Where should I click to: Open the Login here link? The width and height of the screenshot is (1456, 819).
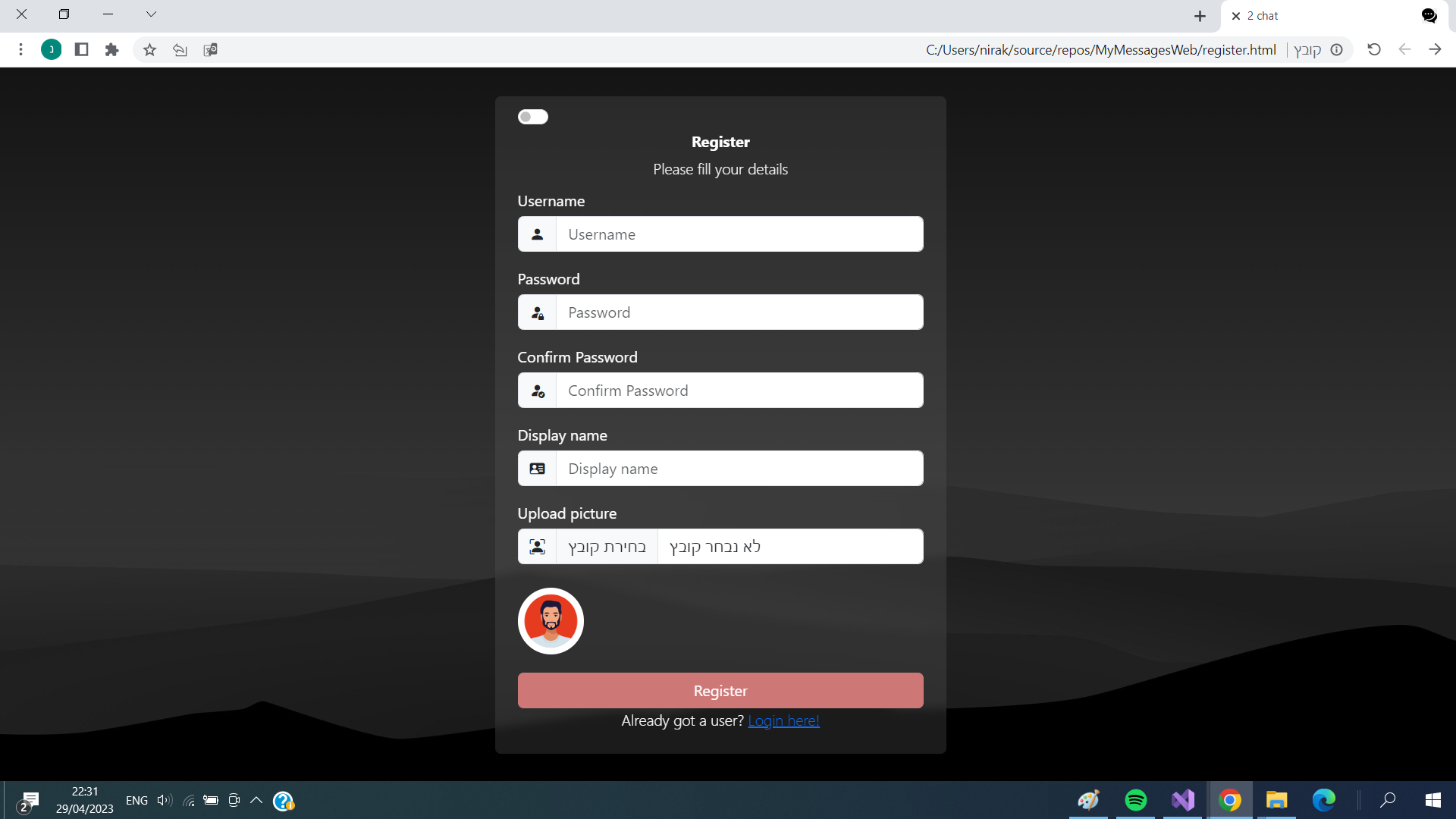[783, 720]
